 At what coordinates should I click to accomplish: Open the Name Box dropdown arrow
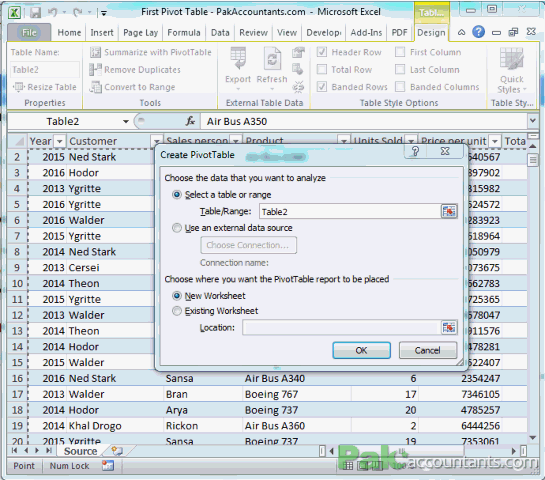pyautogui.click(x=126, y=121)
